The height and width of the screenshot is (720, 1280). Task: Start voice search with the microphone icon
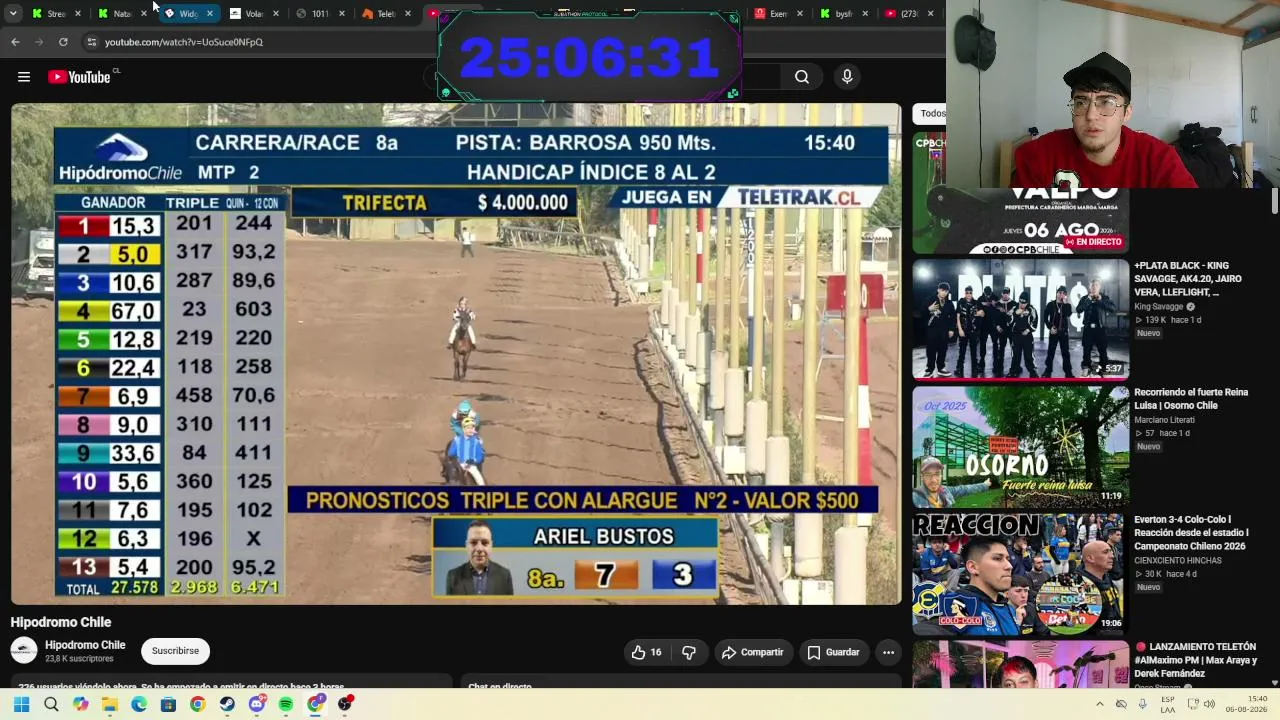[847, 77]
